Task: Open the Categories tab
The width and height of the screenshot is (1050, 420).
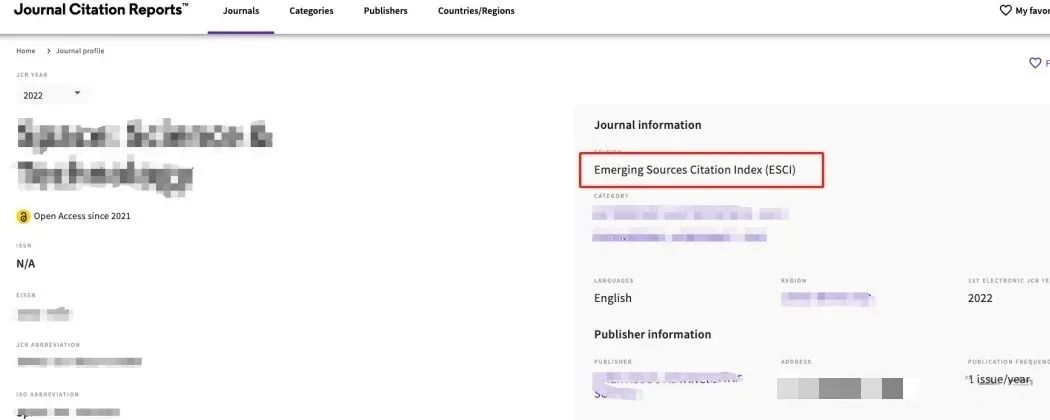Action: [x=311, y=11]
